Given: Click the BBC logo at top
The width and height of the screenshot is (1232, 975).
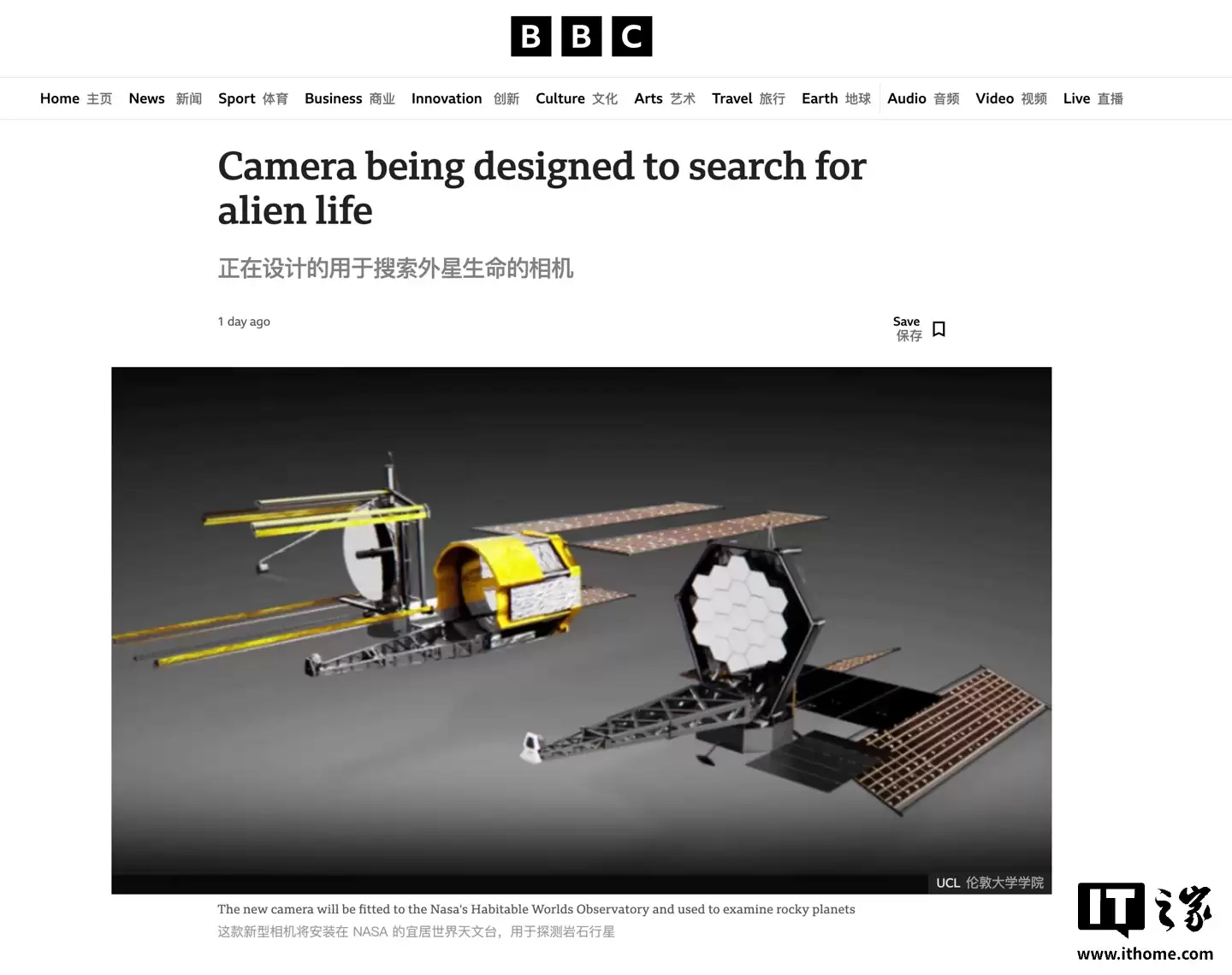Looking at the screenshot, I should pos(582,36).
